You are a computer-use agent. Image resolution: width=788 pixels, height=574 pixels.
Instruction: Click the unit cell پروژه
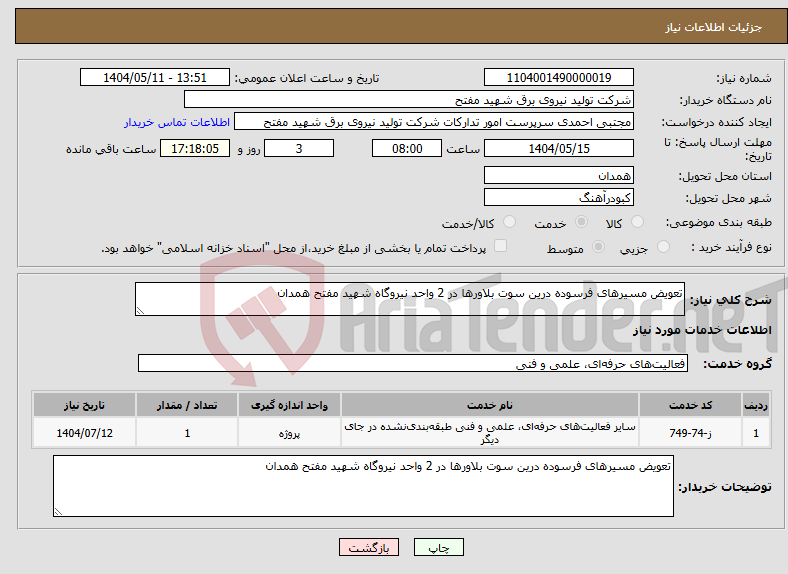289,433
